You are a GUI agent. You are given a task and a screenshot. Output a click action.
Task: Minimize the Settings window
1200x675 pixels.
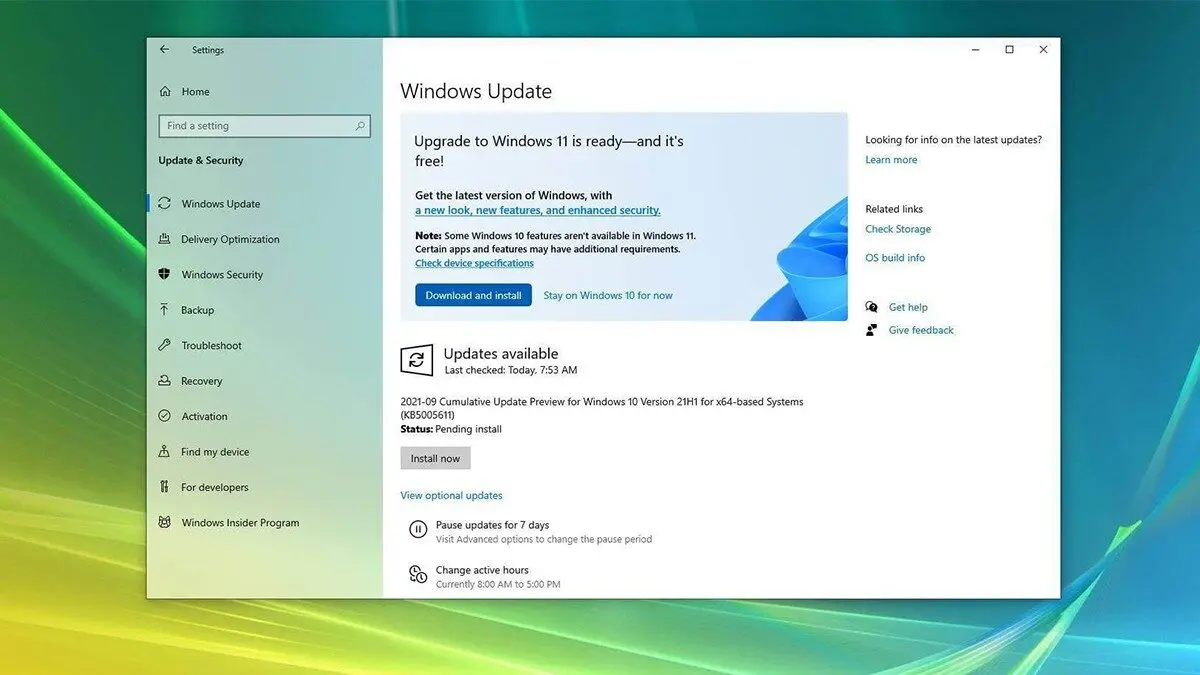pos(976,50)
